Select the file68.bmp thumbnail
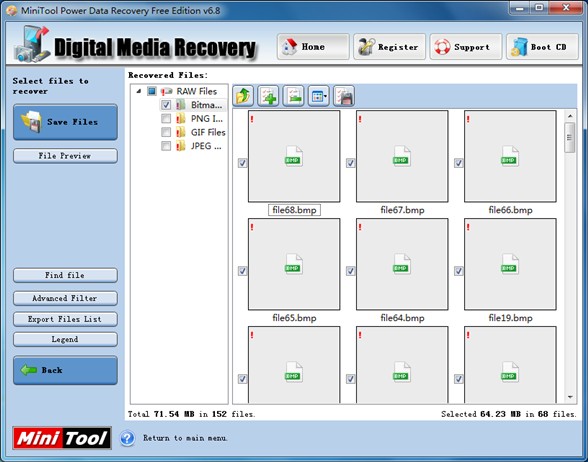Screen dimensions: 588x462 294,156
